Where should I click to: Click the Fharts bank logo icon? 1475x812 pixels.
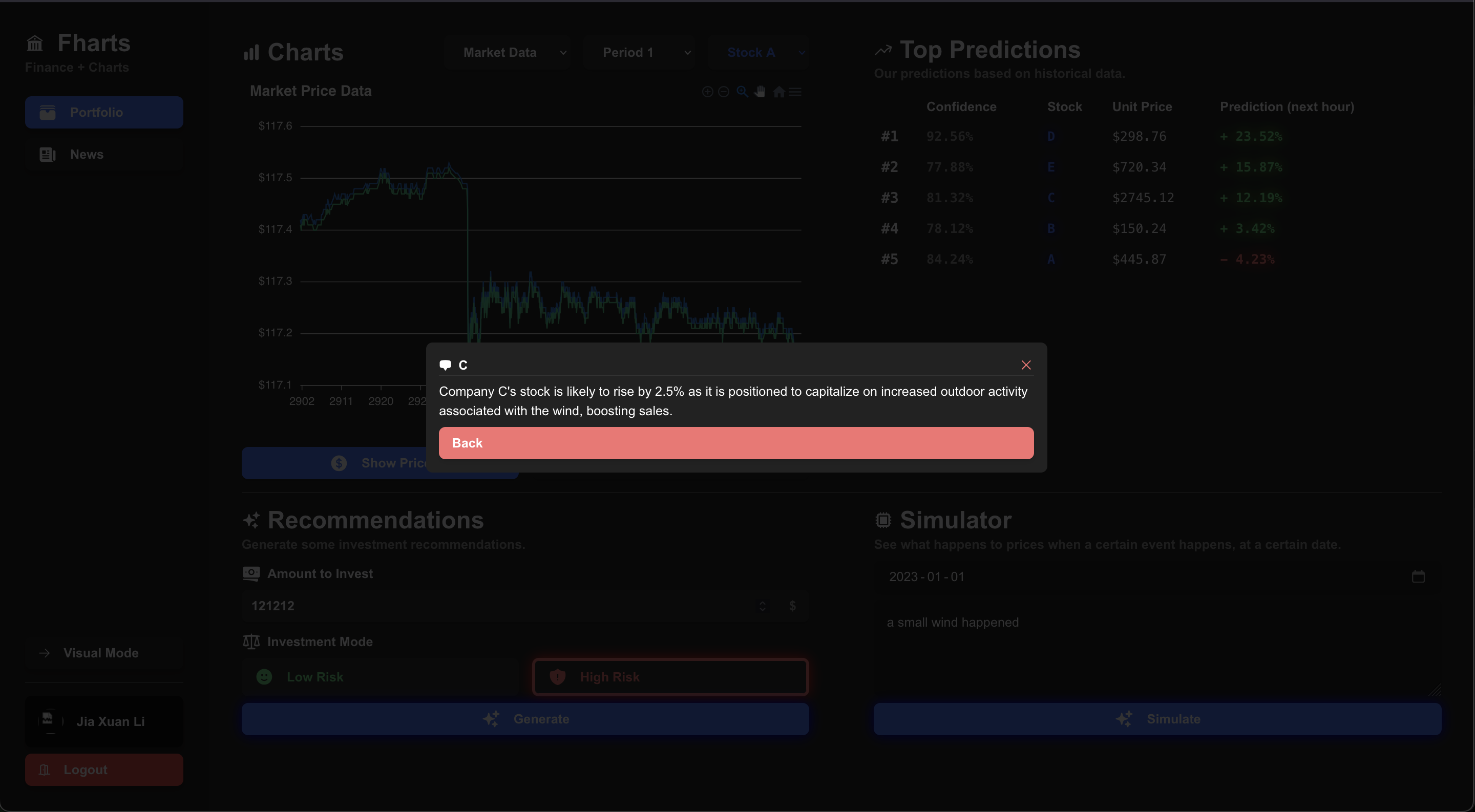(35, 44)
